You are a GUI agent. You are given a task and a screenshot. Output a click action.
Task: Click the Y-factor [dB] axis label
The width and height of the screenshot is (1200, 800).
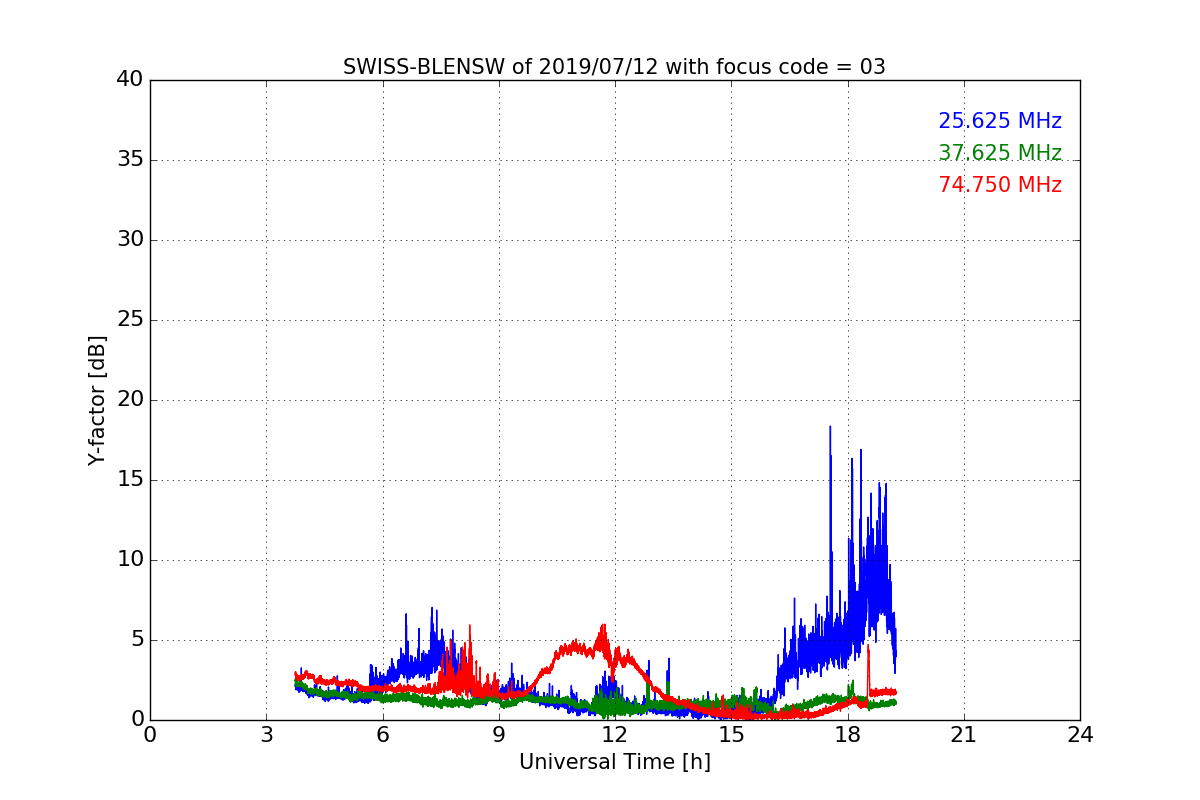click(97, 400)
